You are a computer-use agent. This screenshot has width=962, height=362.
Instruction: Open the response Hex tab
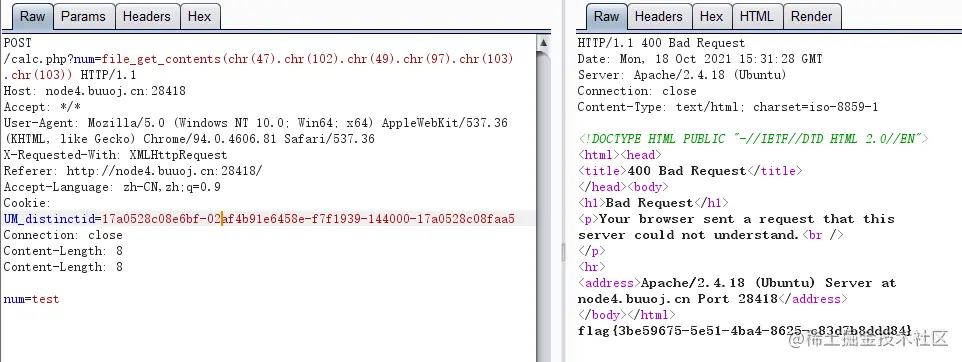[711, 17]
